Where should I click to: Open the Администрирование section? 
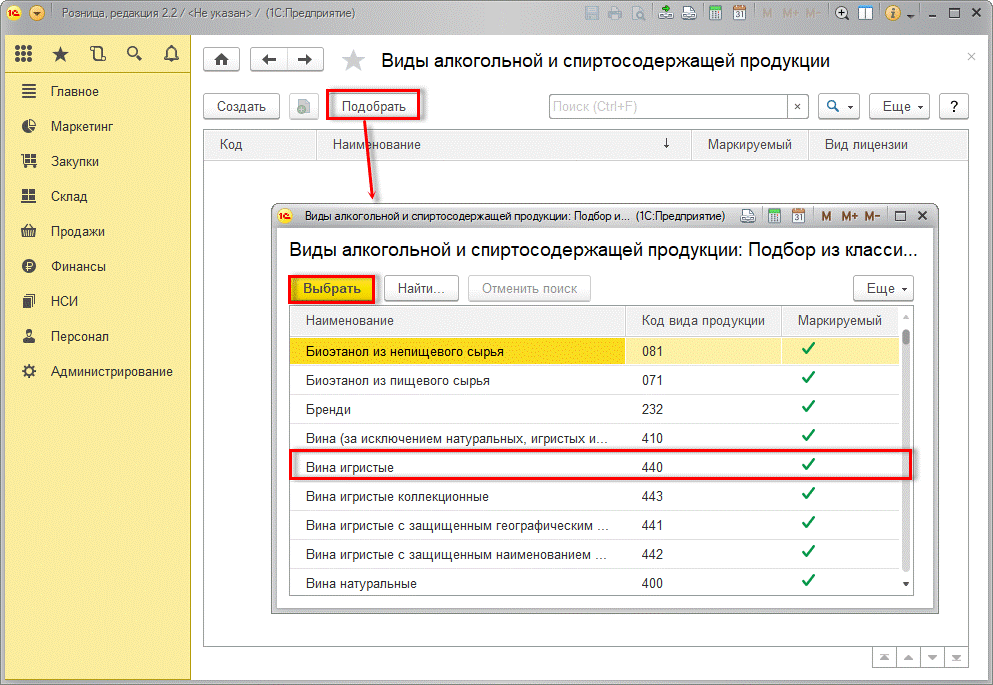pos(111,371)
